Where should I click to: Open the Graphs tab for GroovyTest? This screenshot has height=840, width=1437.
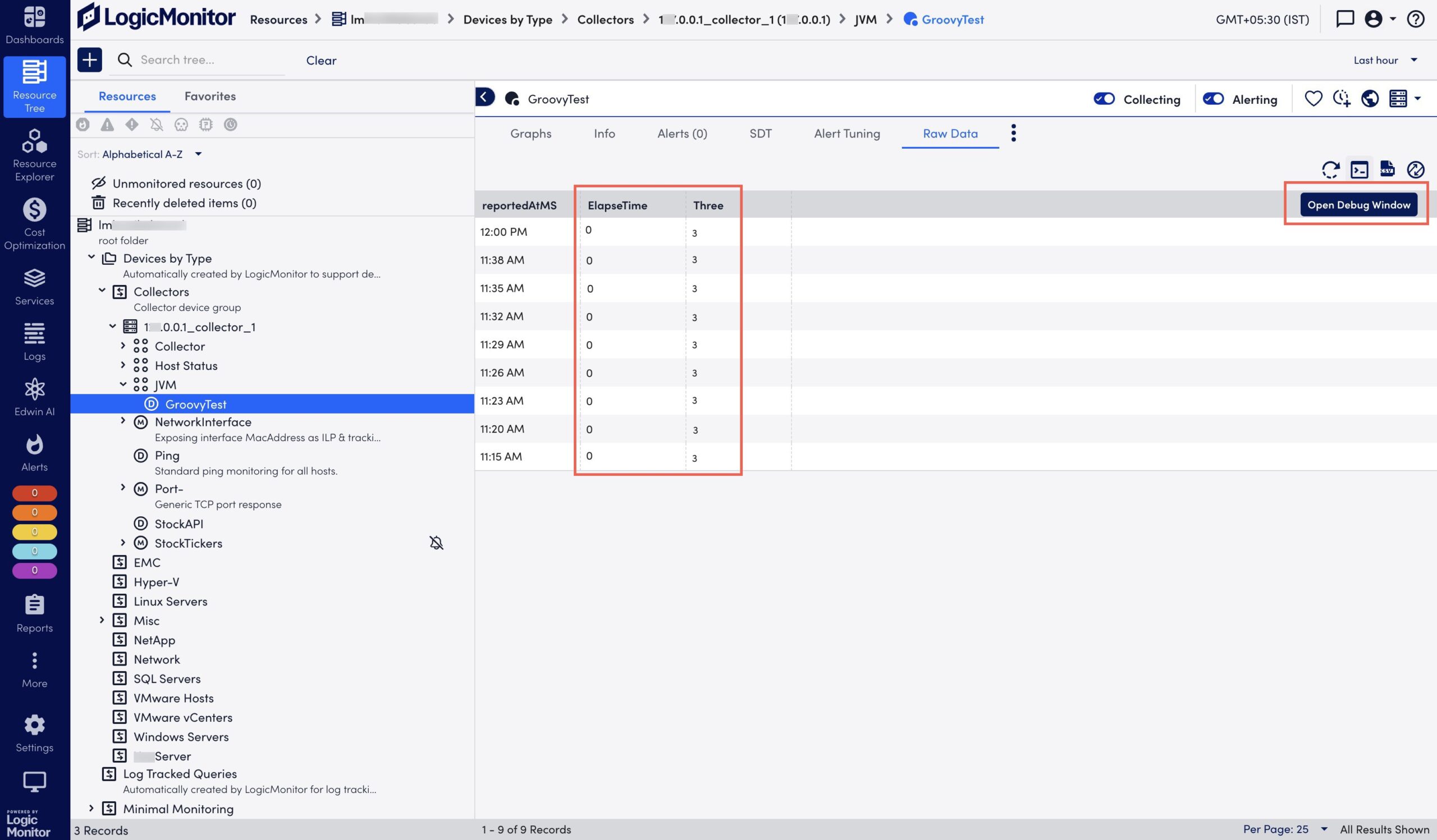[530, 134]
